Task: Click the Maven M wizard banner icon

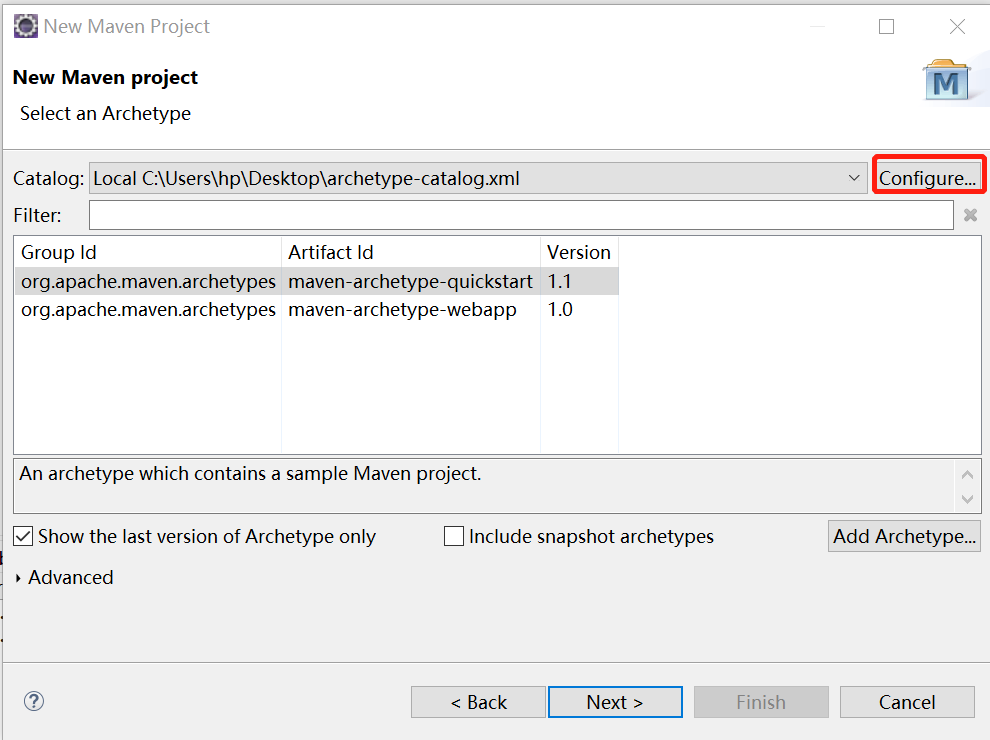Action: pos(946,81)
